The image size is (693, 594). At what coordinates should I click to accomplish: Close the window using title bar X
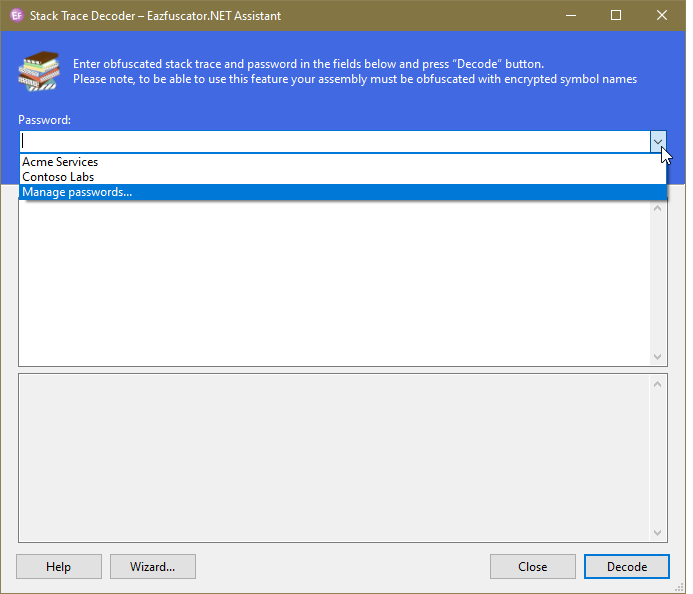pos(662,15)
